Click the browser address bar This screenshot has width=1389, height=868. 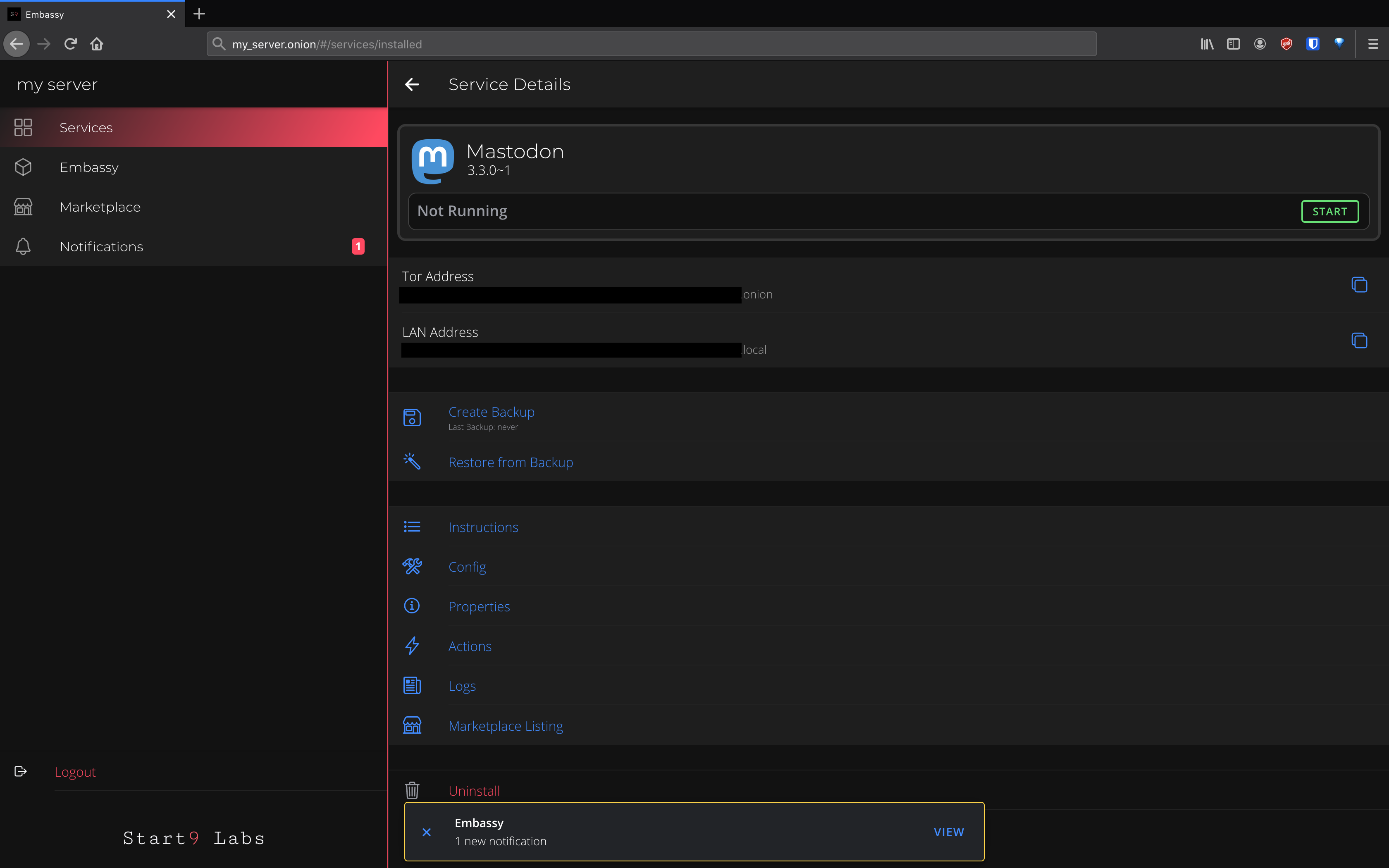click(652, 44)
